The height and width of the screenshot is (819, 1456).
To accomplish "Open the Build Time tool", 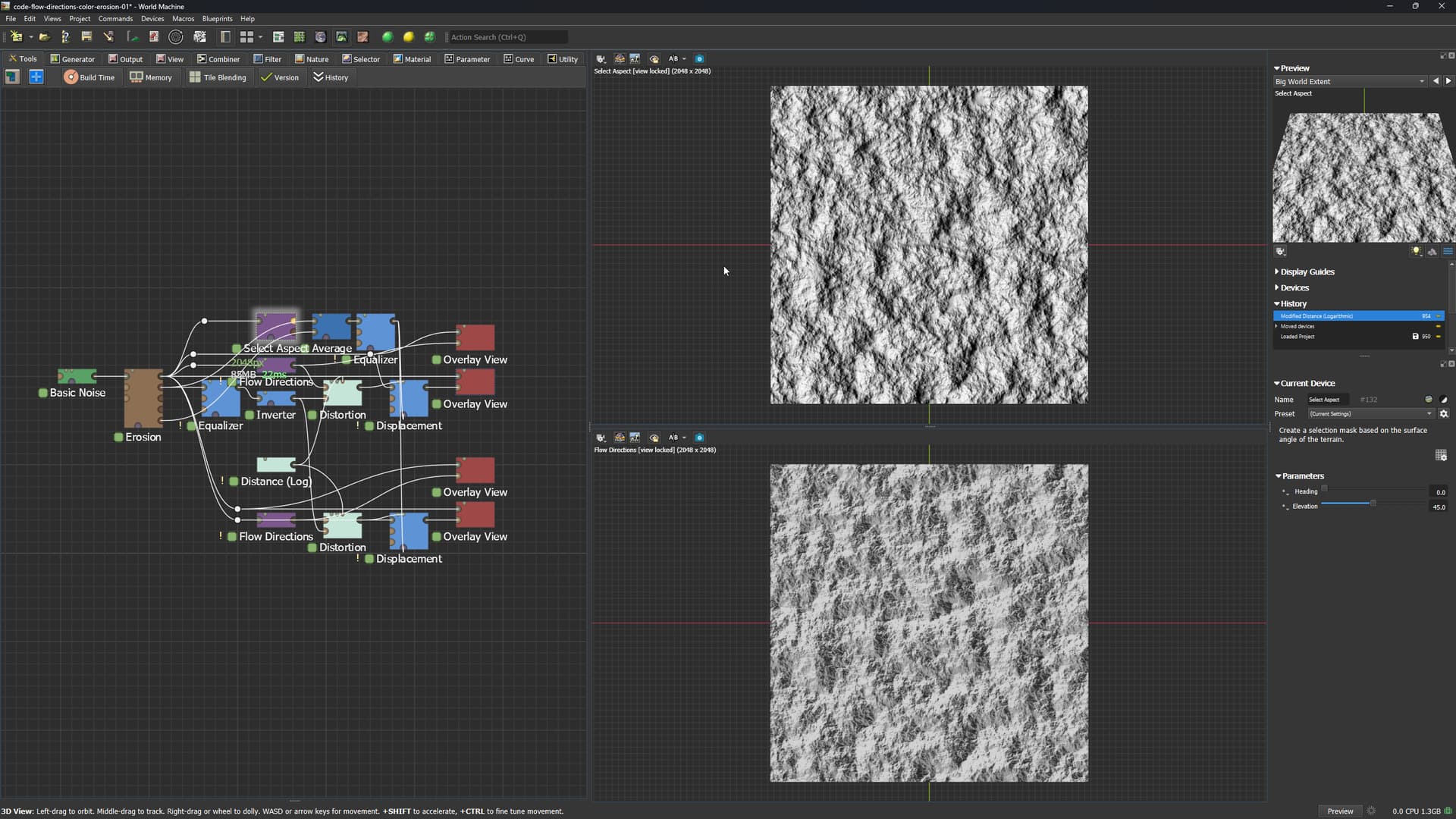I will pyautogui.click(x=89, y=77).
